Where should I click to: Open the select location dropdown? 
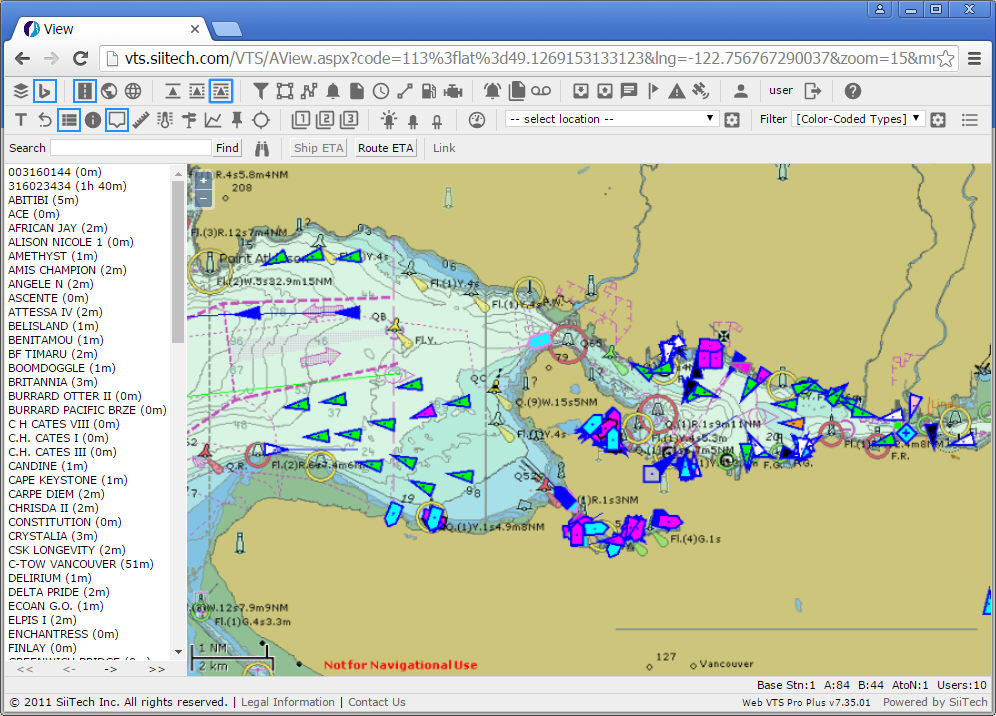(x=611, y=119)
